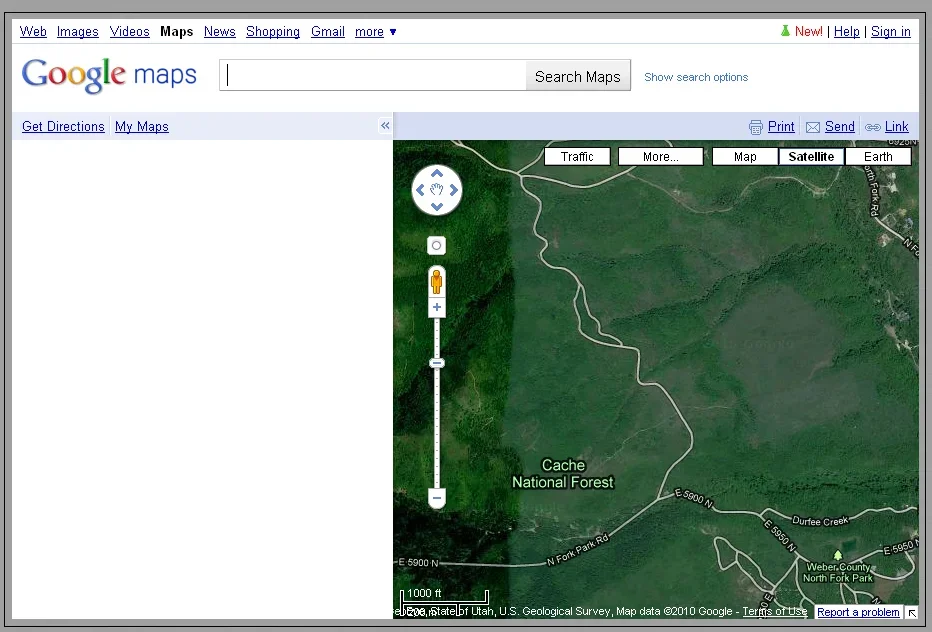Expand the more dropdown in top navigation
Image resolution: width=932 pixels, height=632 pixels.
click(x=375, y=32)
